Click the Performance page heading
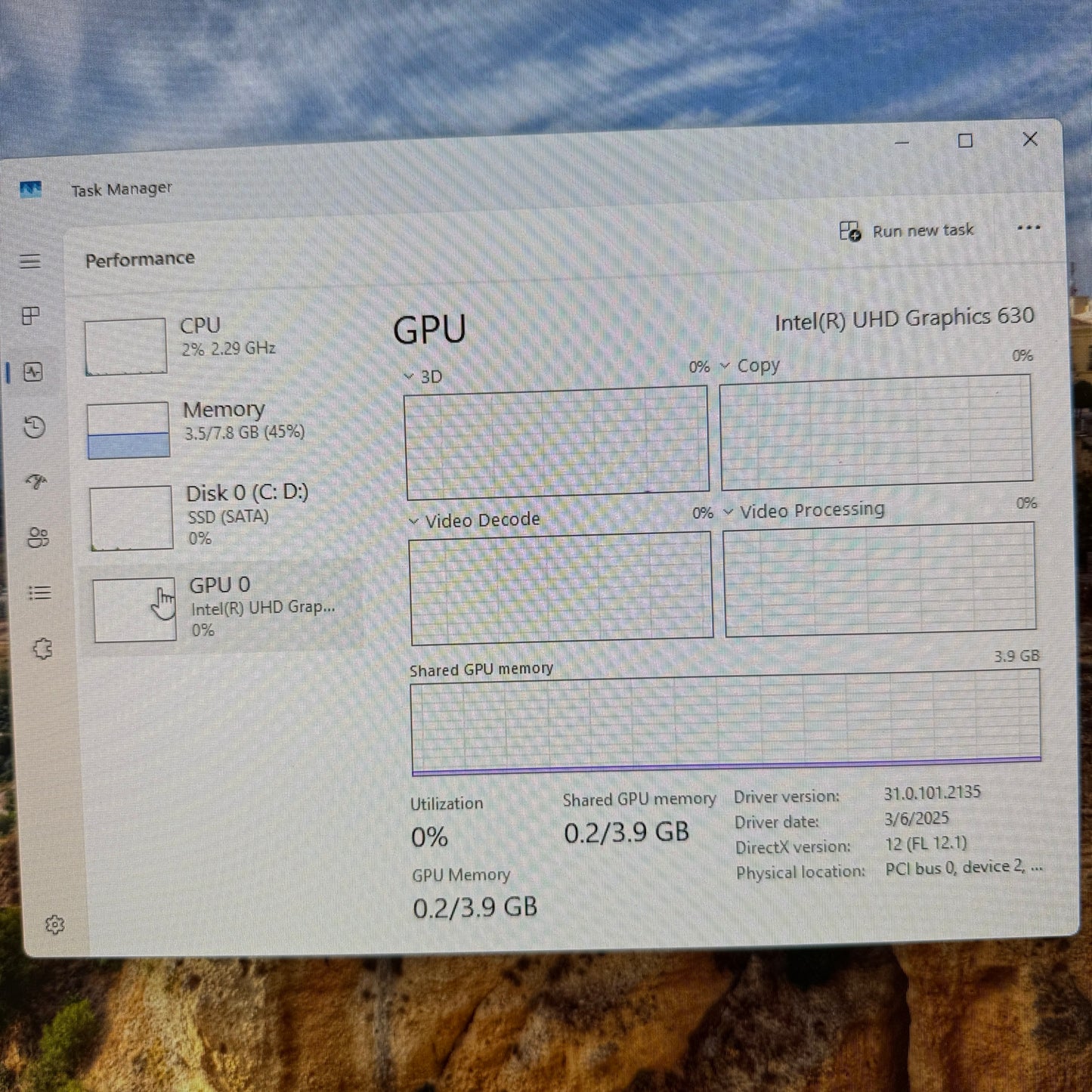1092x1092 pixels. tap(140, 259)
